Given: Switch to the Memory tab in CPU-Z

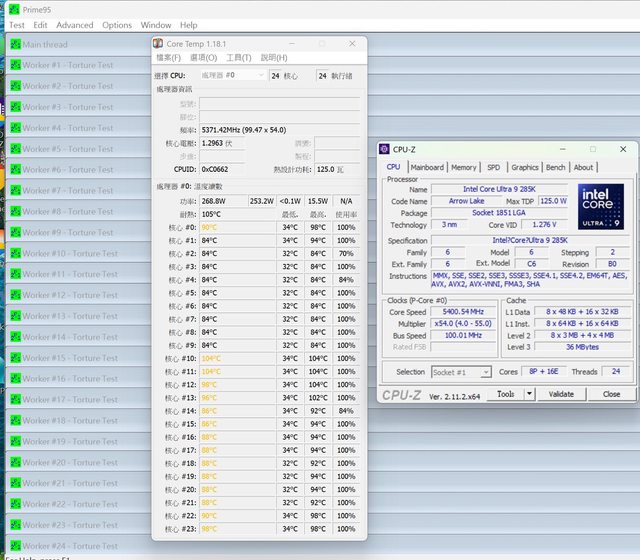Looking at the screenshot, I should coord(463,167).
